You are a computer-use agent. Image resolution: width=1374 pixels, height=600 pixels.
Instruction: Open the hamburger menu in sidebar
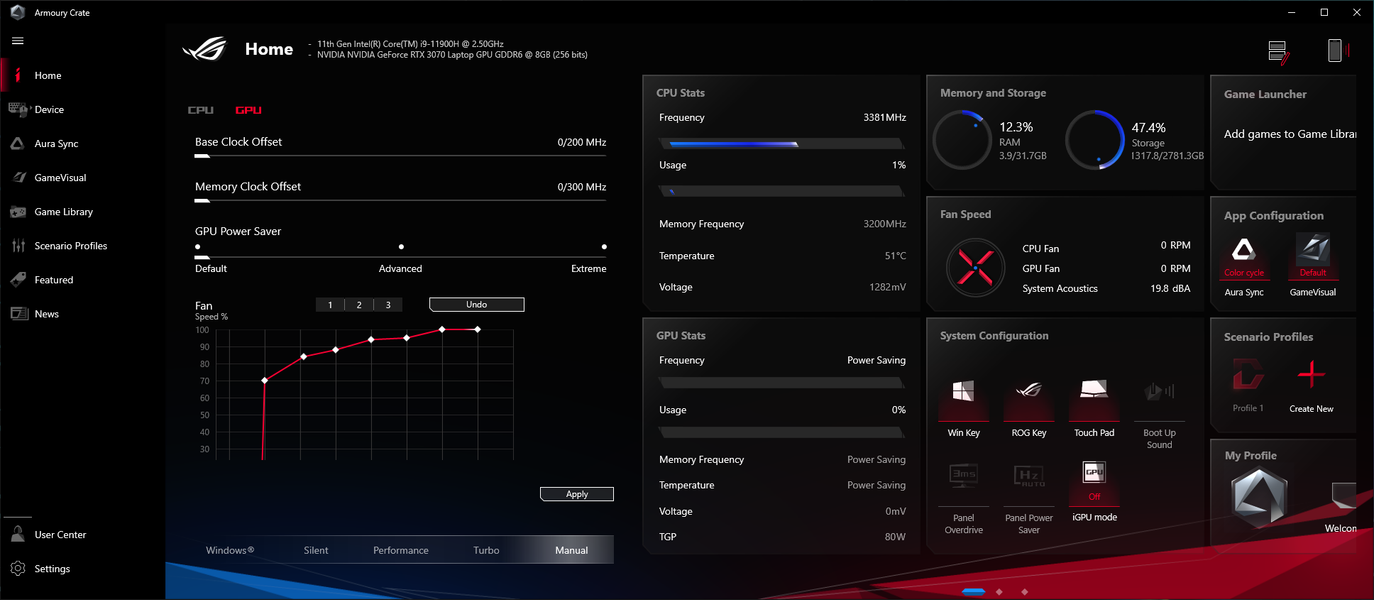pyautogui.click(x=18, y=41)
